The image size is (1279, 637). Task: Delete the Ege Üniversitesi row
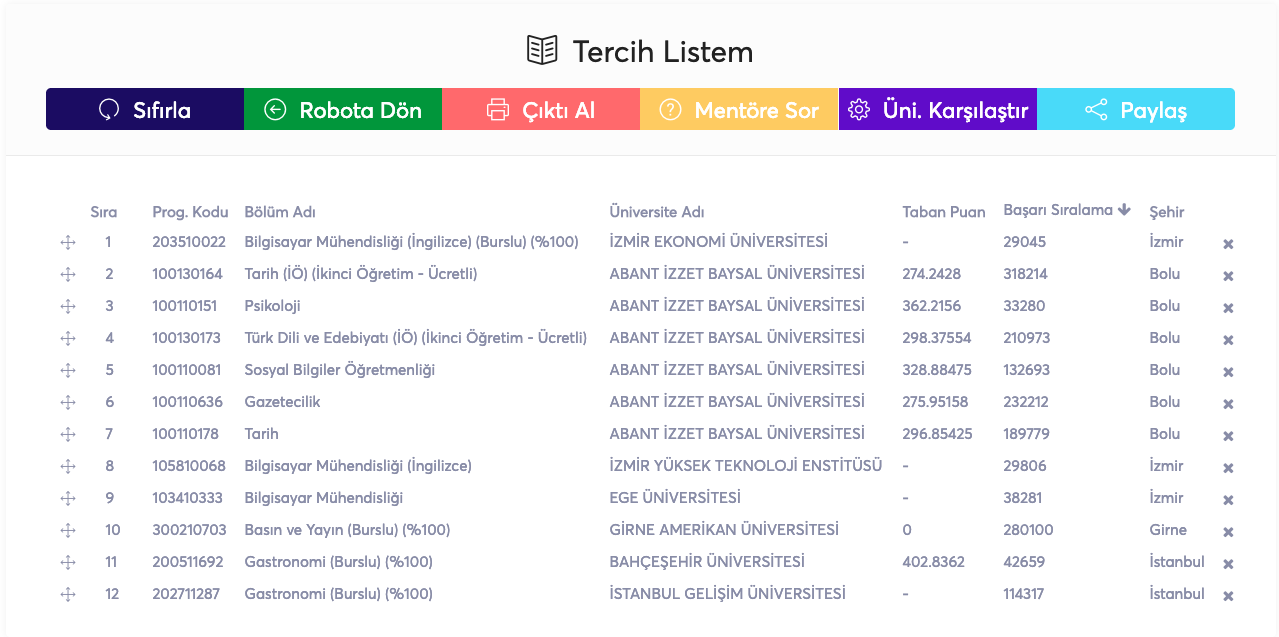[x=1228, y=500]
